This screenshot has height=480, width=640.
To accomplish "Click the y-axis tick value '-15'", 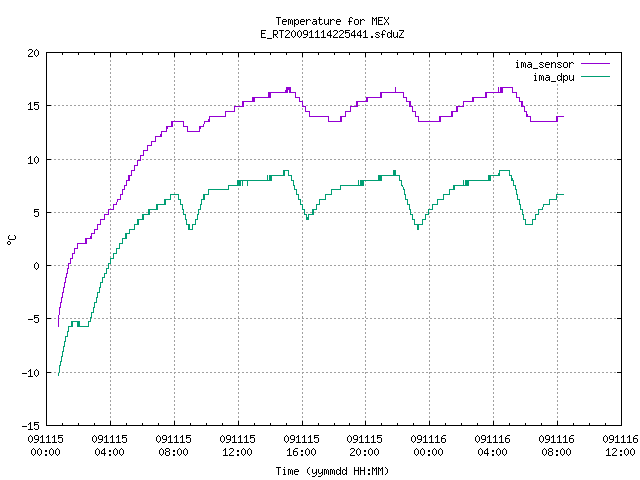I will click(x=31, y=426).
